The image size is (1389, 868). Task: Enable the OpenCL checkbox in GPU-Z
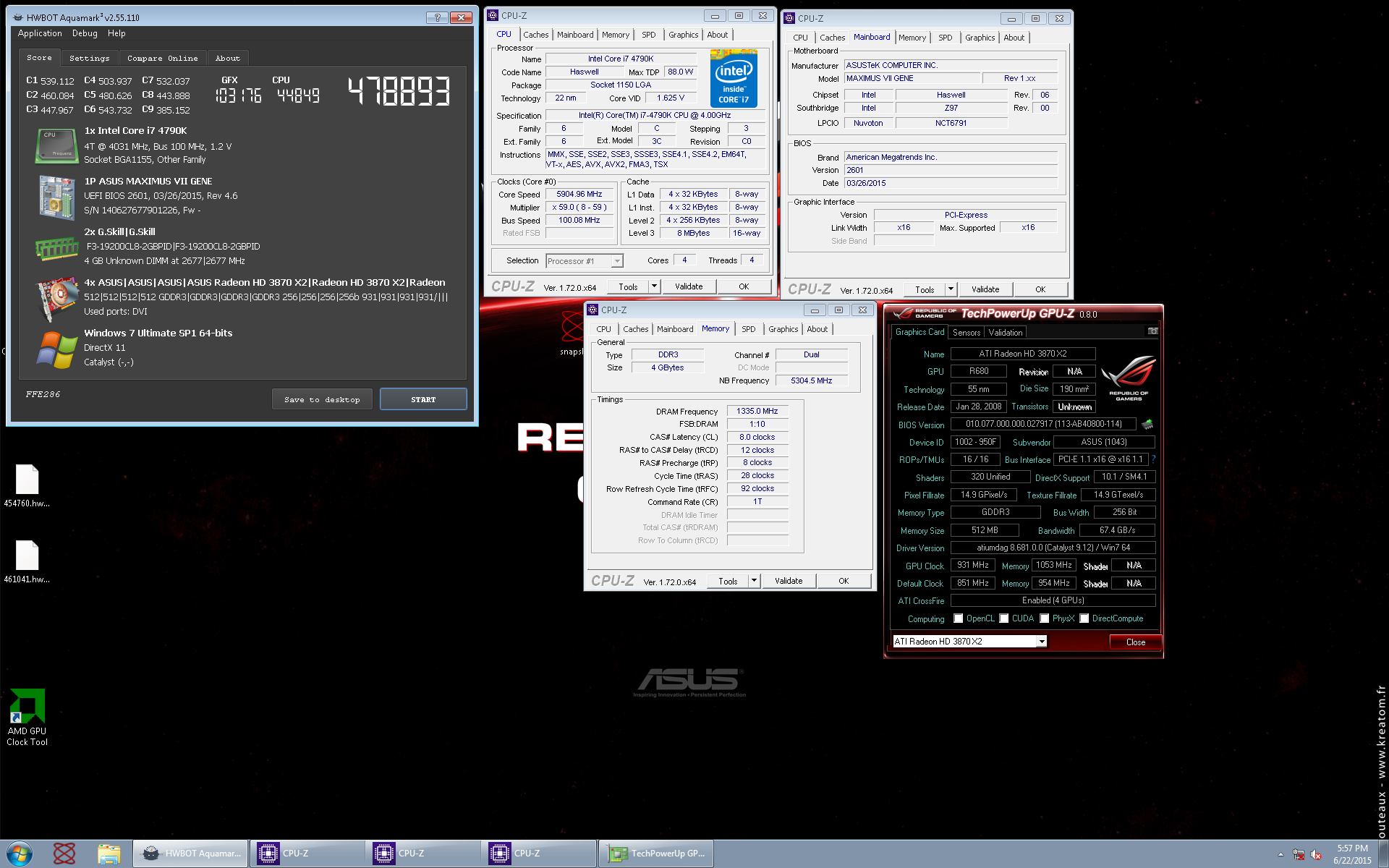coord(958,618)
